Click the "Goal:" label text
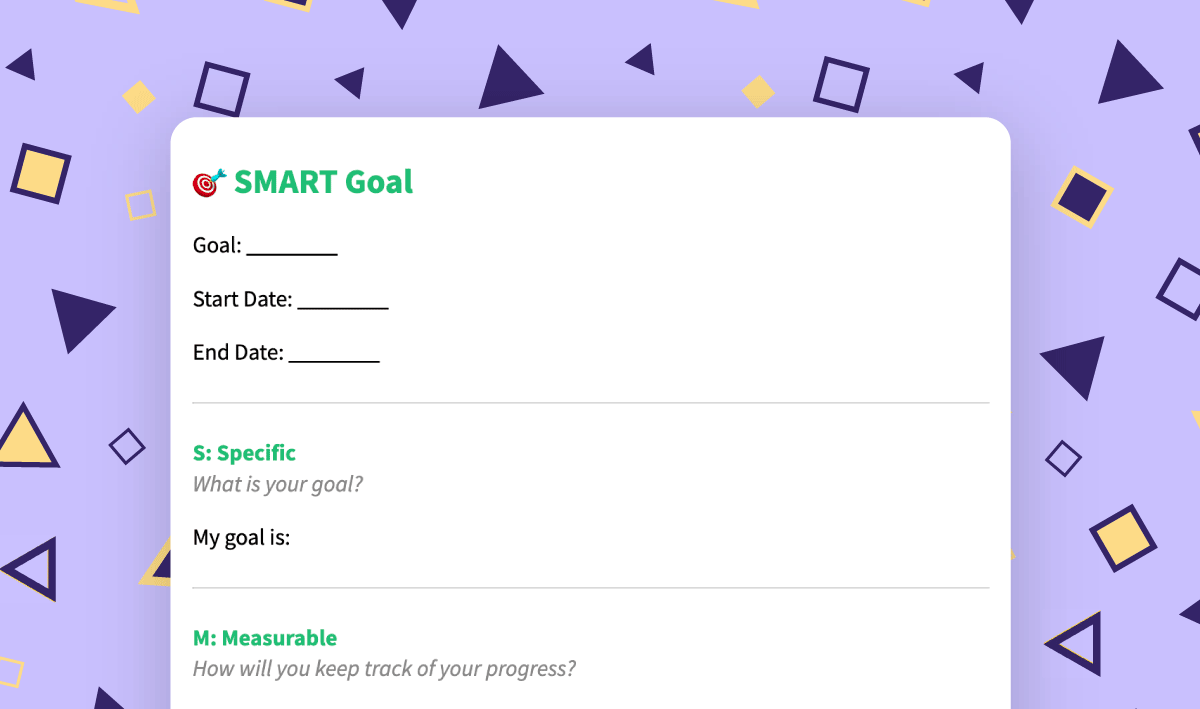 217,246
